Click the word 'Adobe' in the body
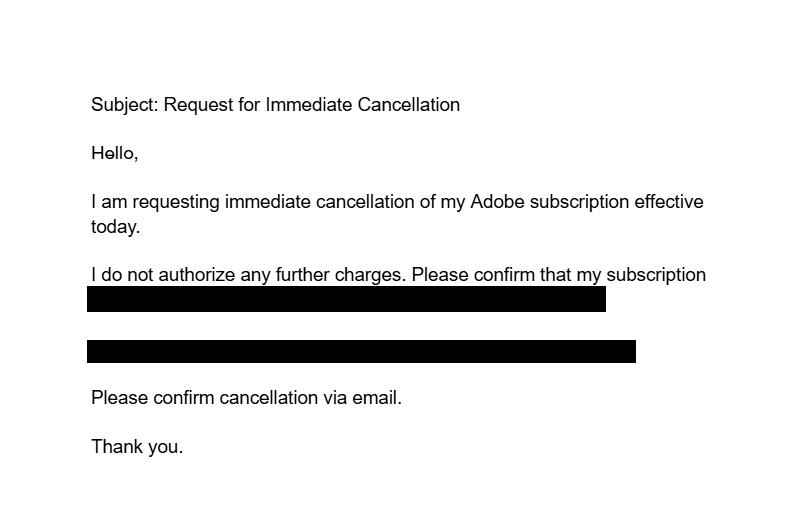This screenshot has height=521, width=797. 497,202
